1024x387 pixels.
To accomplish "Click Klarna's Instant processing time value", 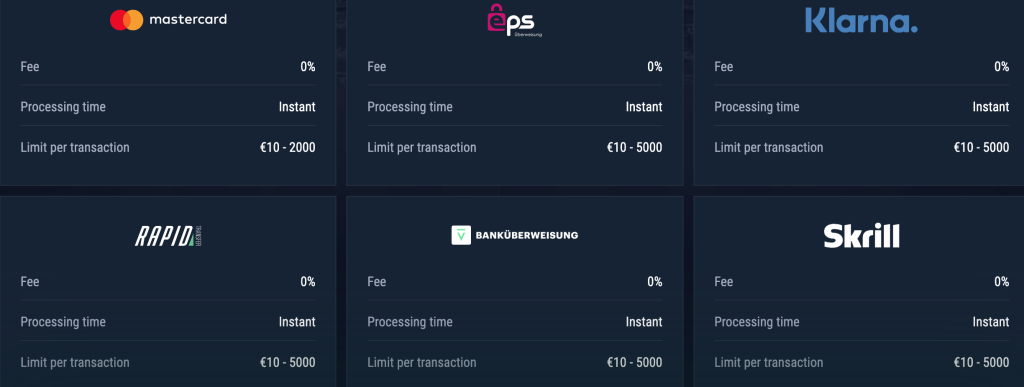I will pyautogui.click(x=991, y=107).
